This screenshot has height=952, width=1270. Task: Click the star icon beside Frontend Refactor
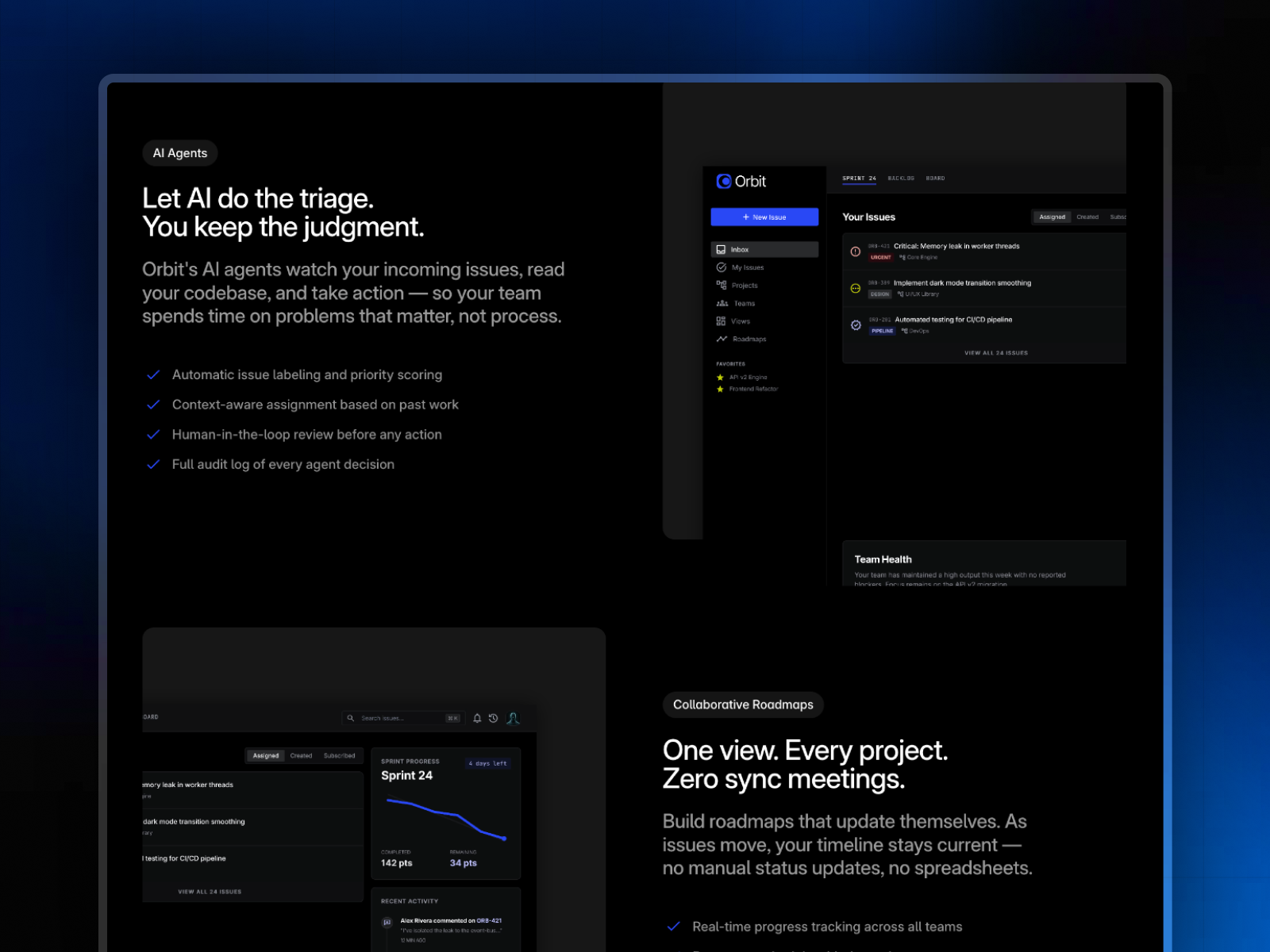(x=720, y=390)
